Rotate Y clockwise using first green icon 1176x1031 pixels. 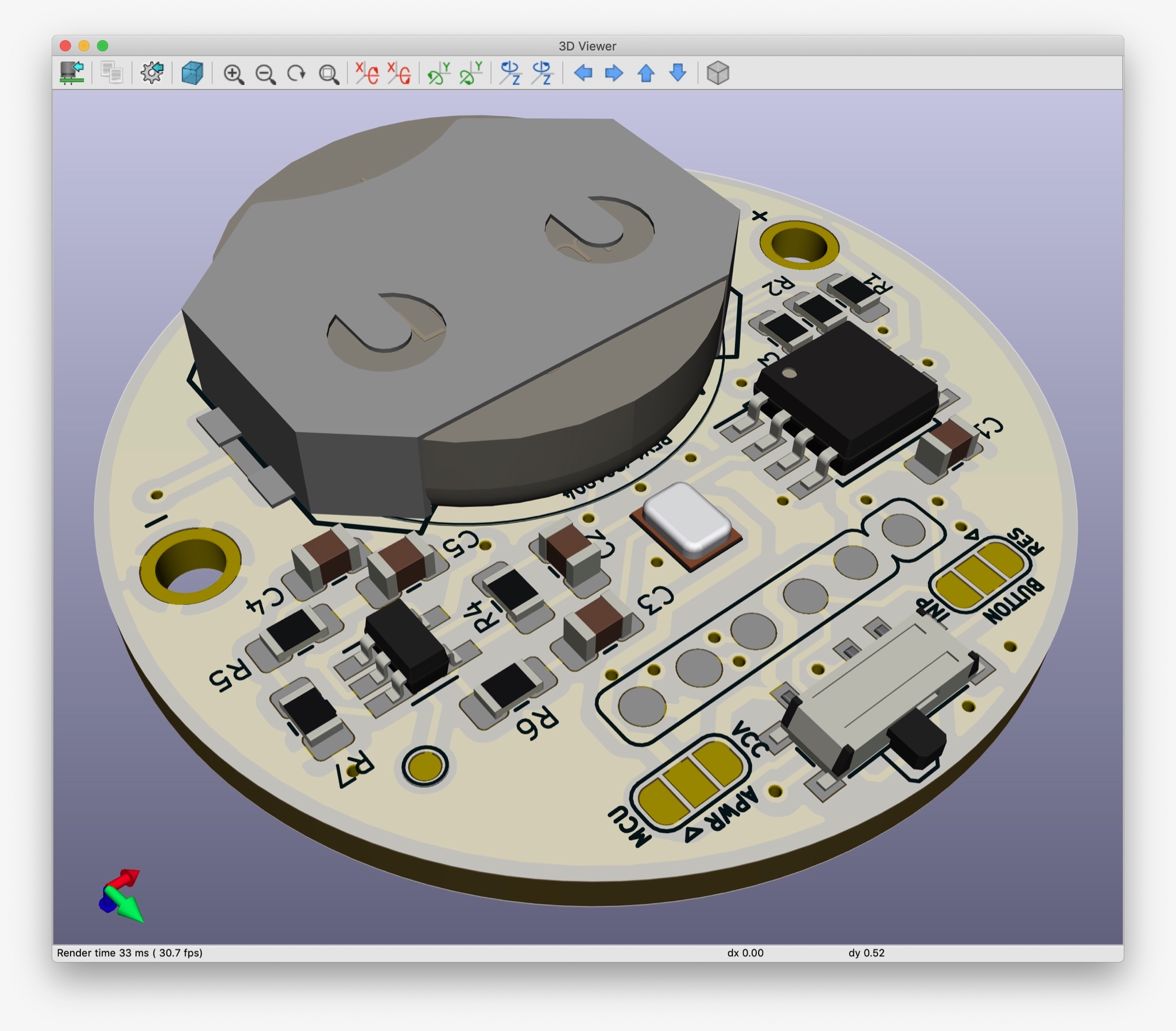(x=439, y=73)
